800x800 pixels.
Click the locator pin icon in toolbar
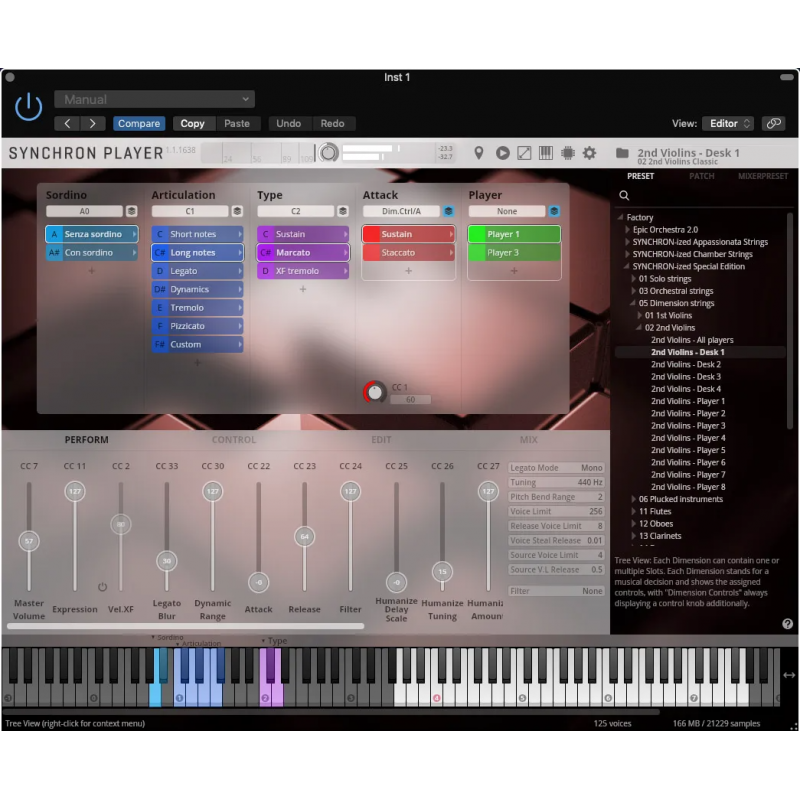[x=480, y=152]
